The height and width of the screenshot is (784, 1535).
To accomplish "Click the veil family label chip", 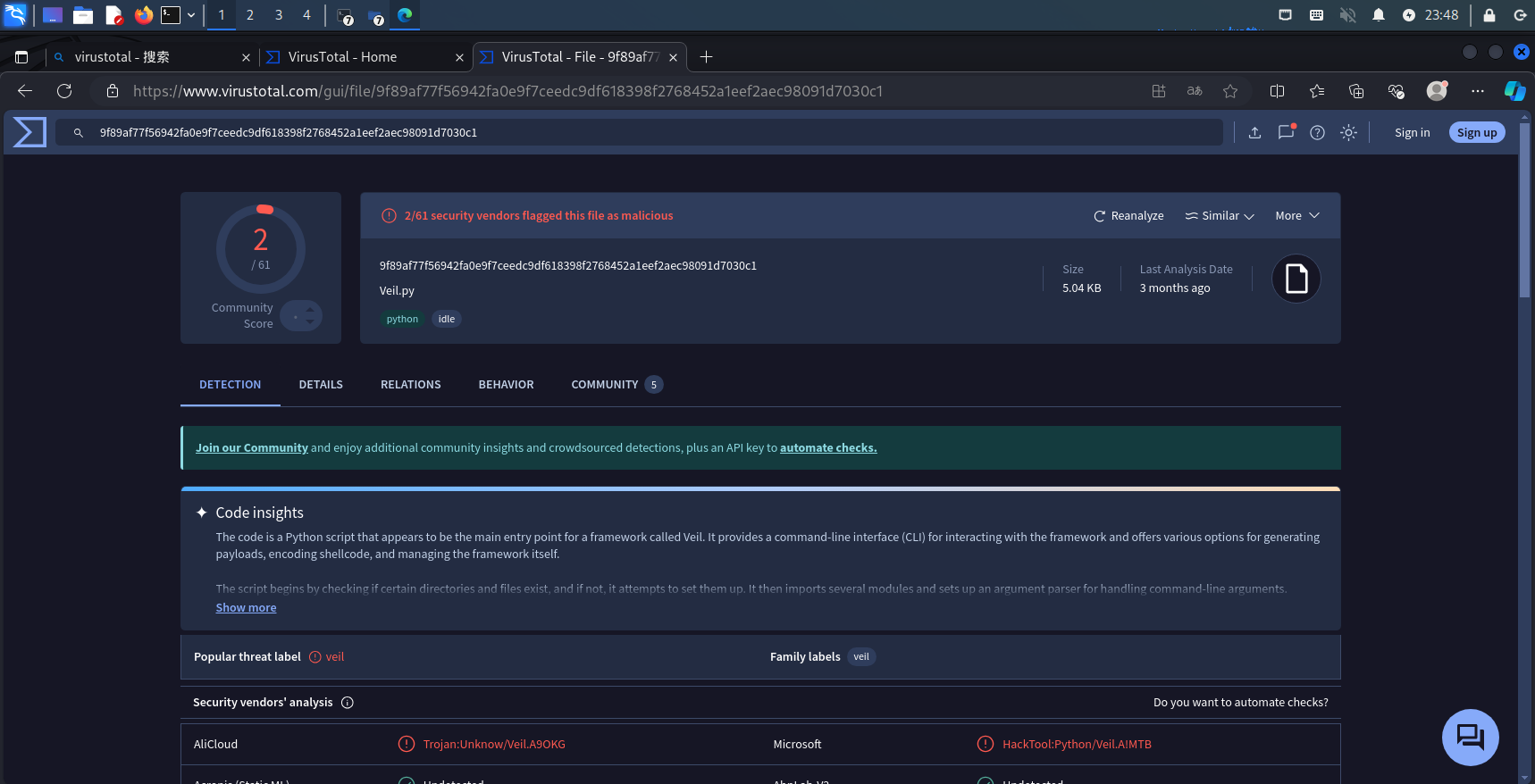I will [x=861, y=657].
